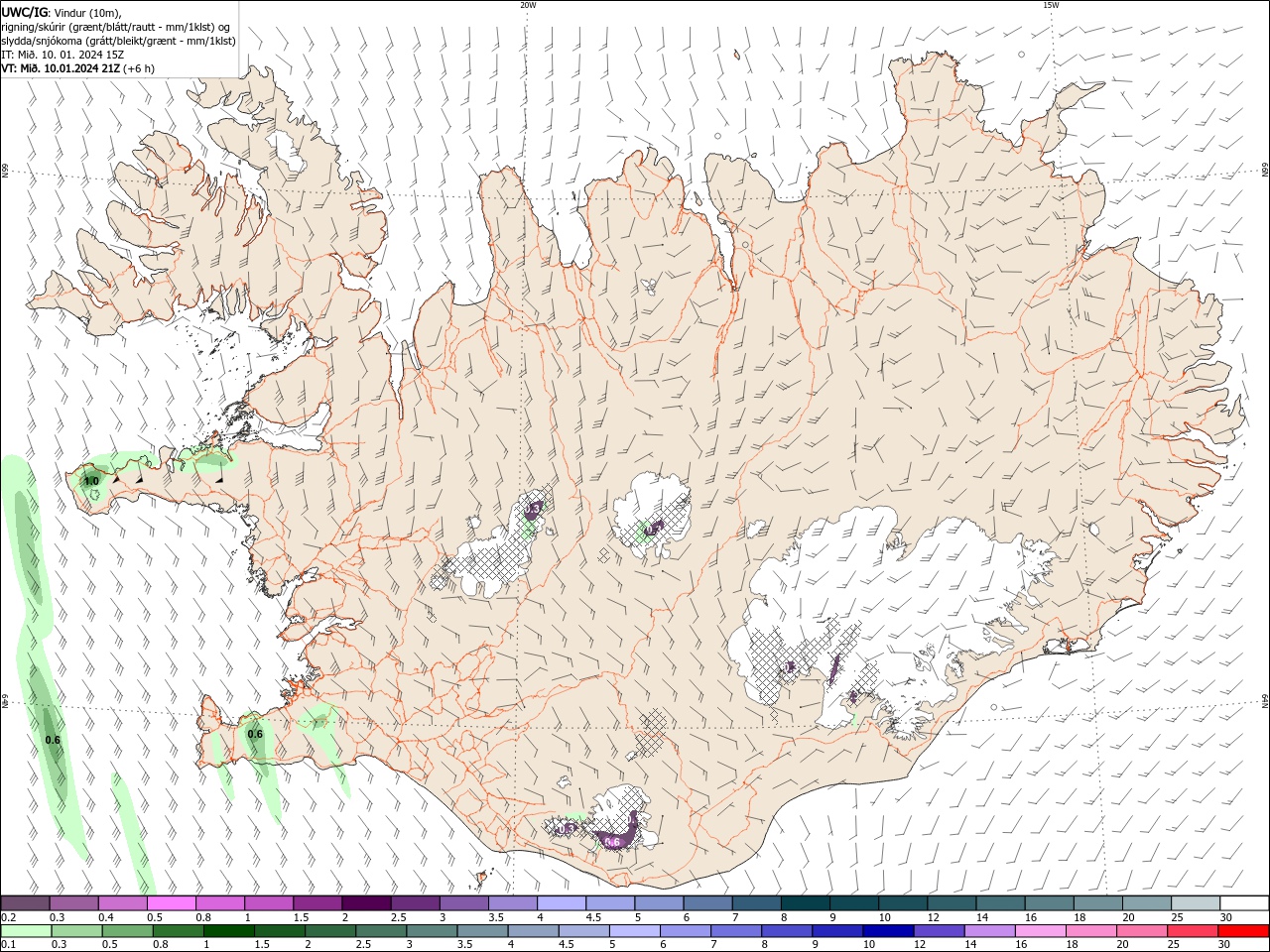Click the 'rigning/skúrir' legend description line
This screenshot has width=1270, height=952.
(116, 27)
